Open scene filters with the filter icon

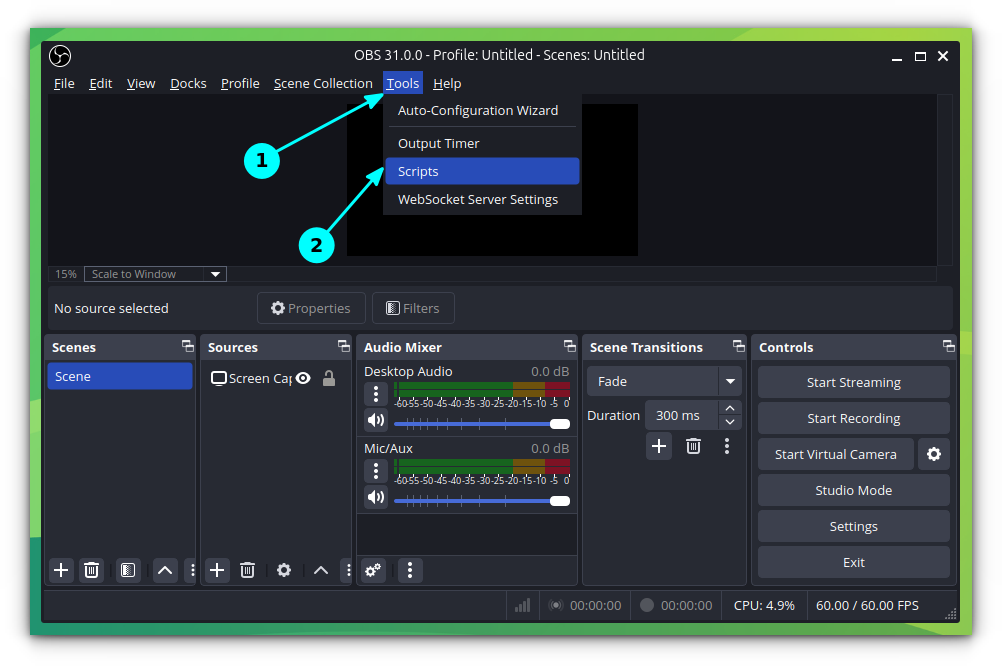coord(128,570)
